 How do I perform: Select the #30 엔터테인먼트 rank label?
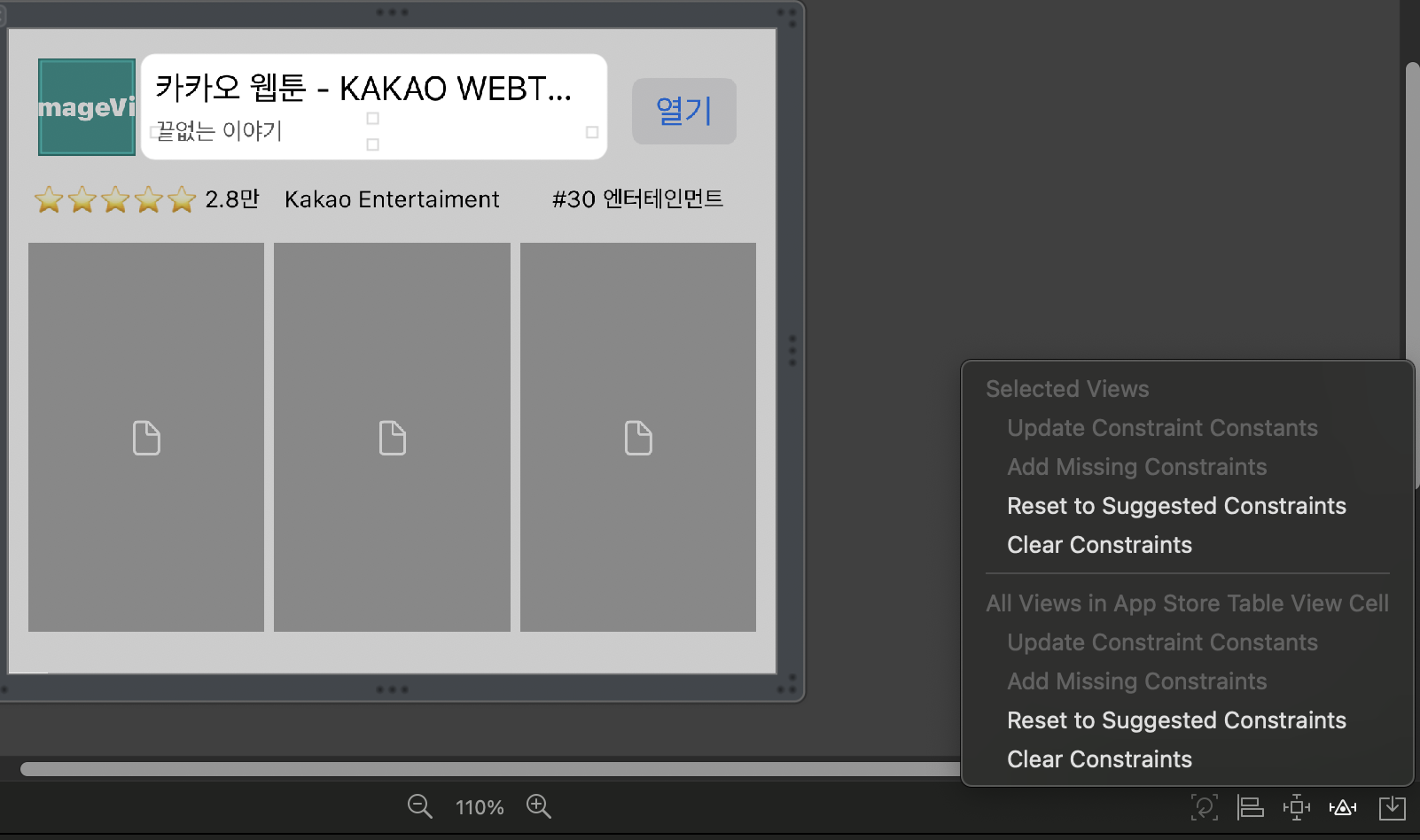pos(637,198)
